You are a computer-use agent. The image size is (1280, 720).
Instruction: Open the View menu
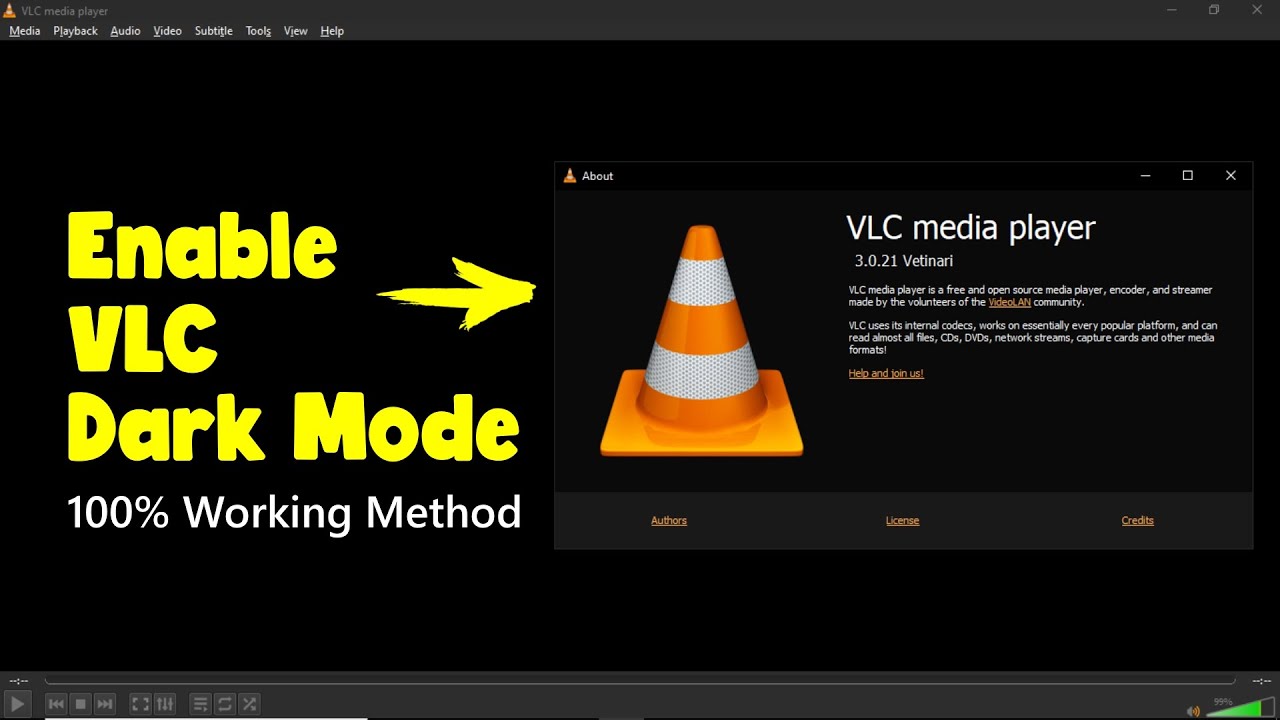(x=295, y=31)
